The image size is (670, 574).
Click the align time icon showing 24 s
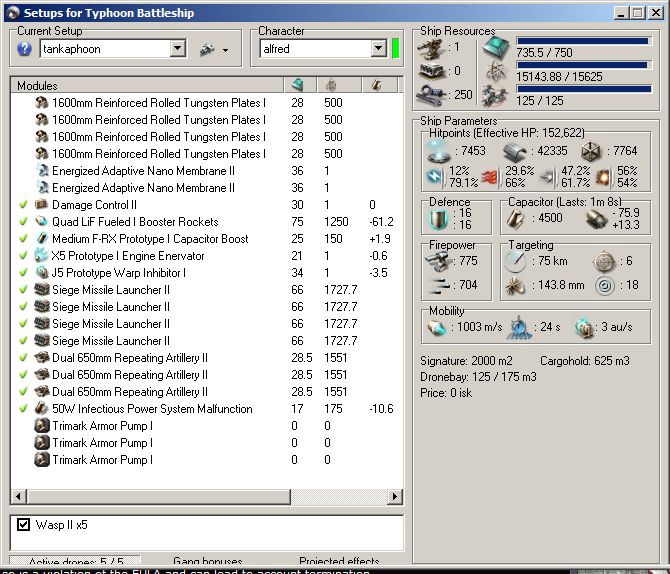click(519, 328)
